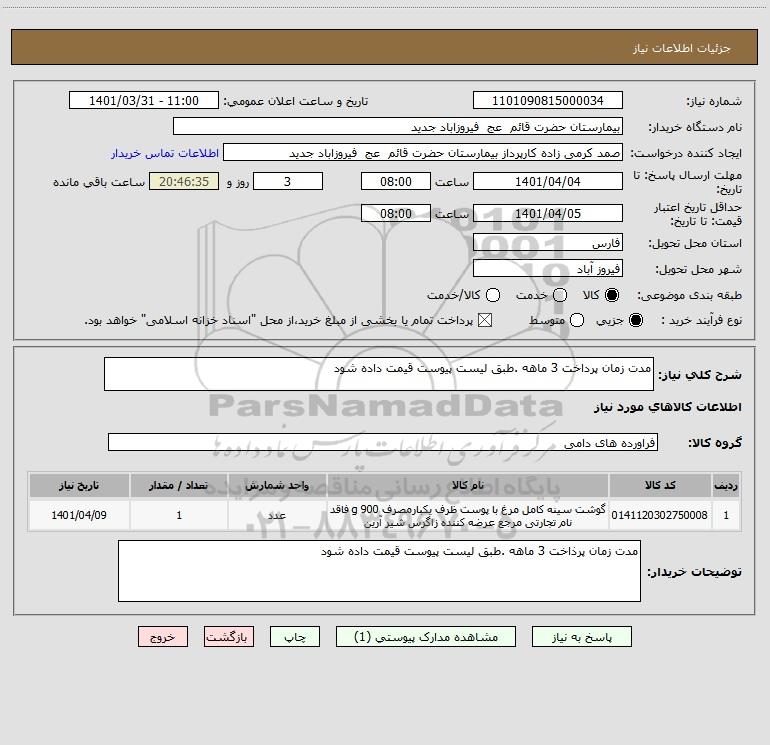Click the need date cell 1401/04/09
Image resolution: width=770 pixels, height=745 pixels.
coord(79,515)
